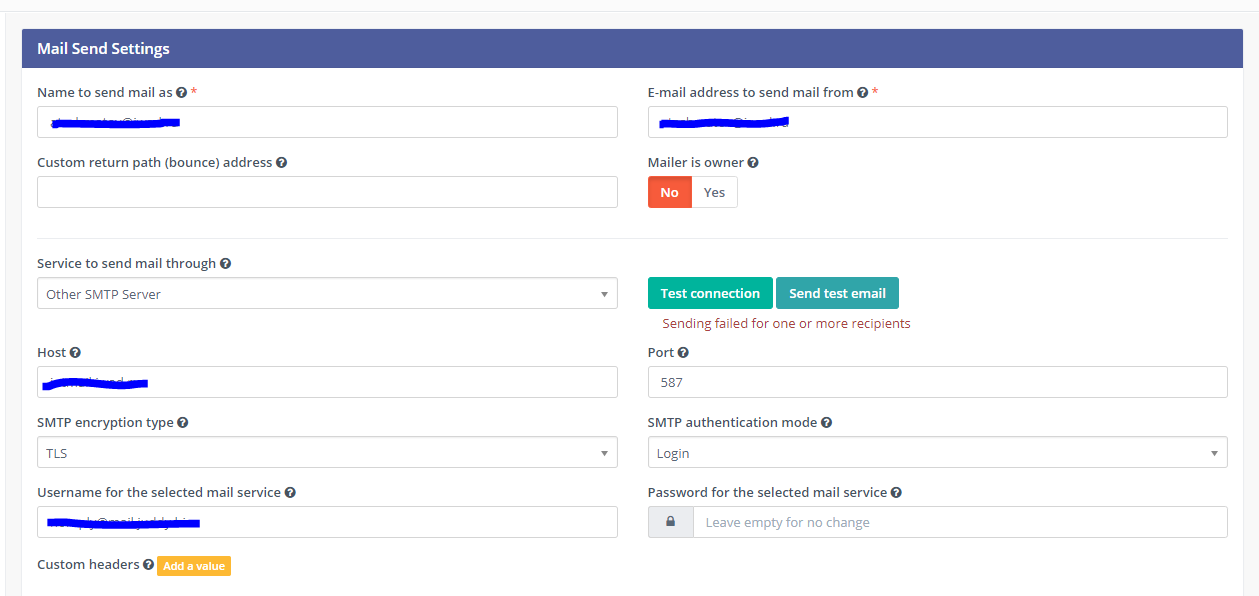Set Mailer is owner to No
Viewport: 1259px width, 596px height.
coord(669,192)
